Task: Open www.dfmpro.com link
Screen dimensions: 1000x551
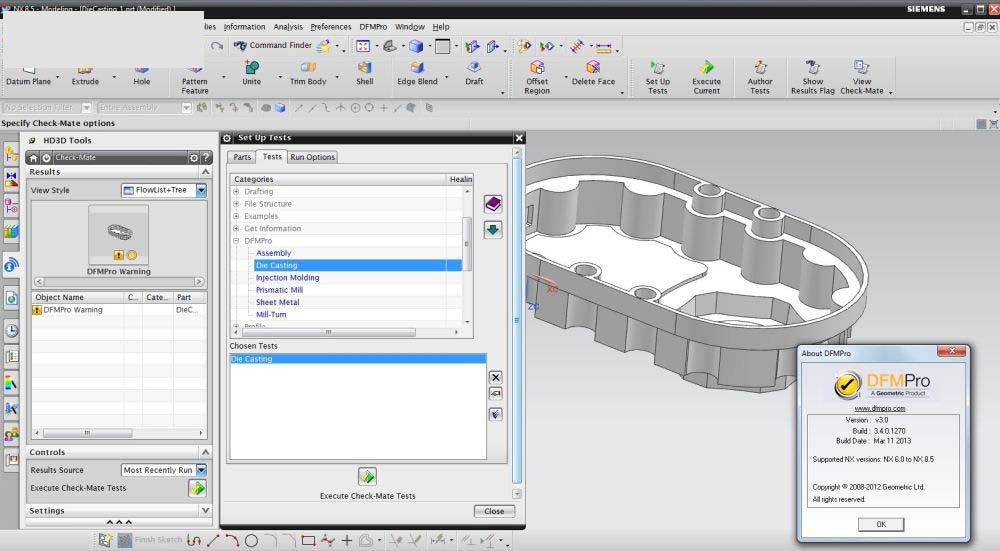Action: click(879, 408)
